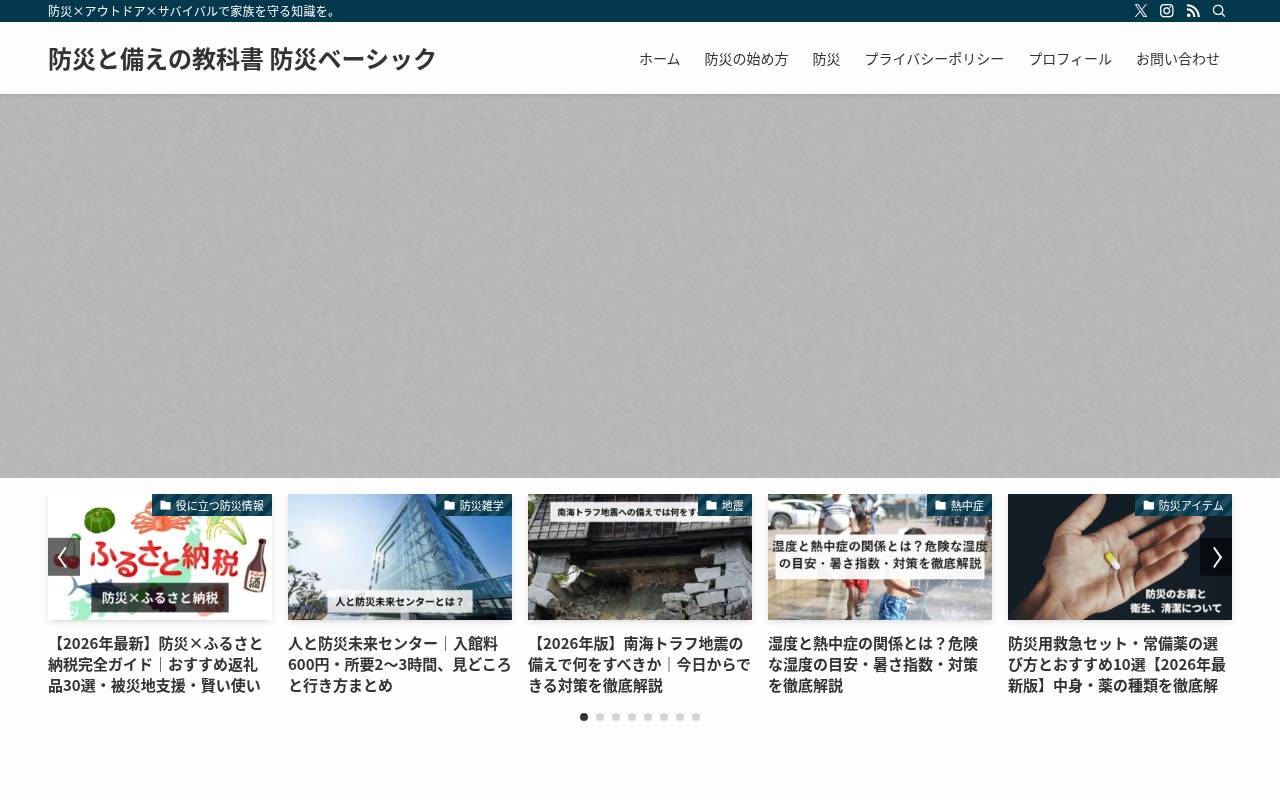Image resolution: width=1280 pixels, height=800 pixels.
Task: Open the Instagram icon link
Action: click(1167, 11)
